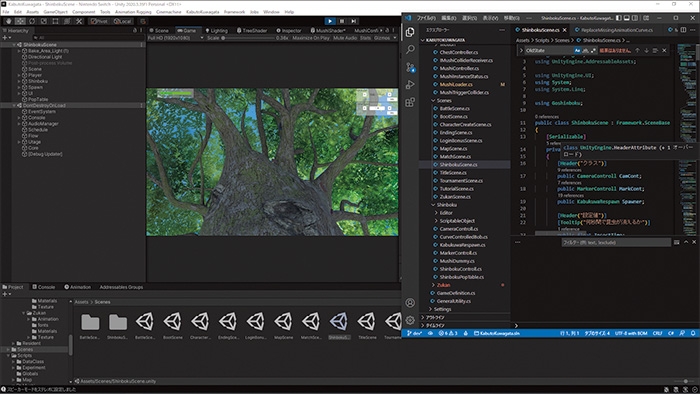Switch to the Console tab

tap(44, 287)
